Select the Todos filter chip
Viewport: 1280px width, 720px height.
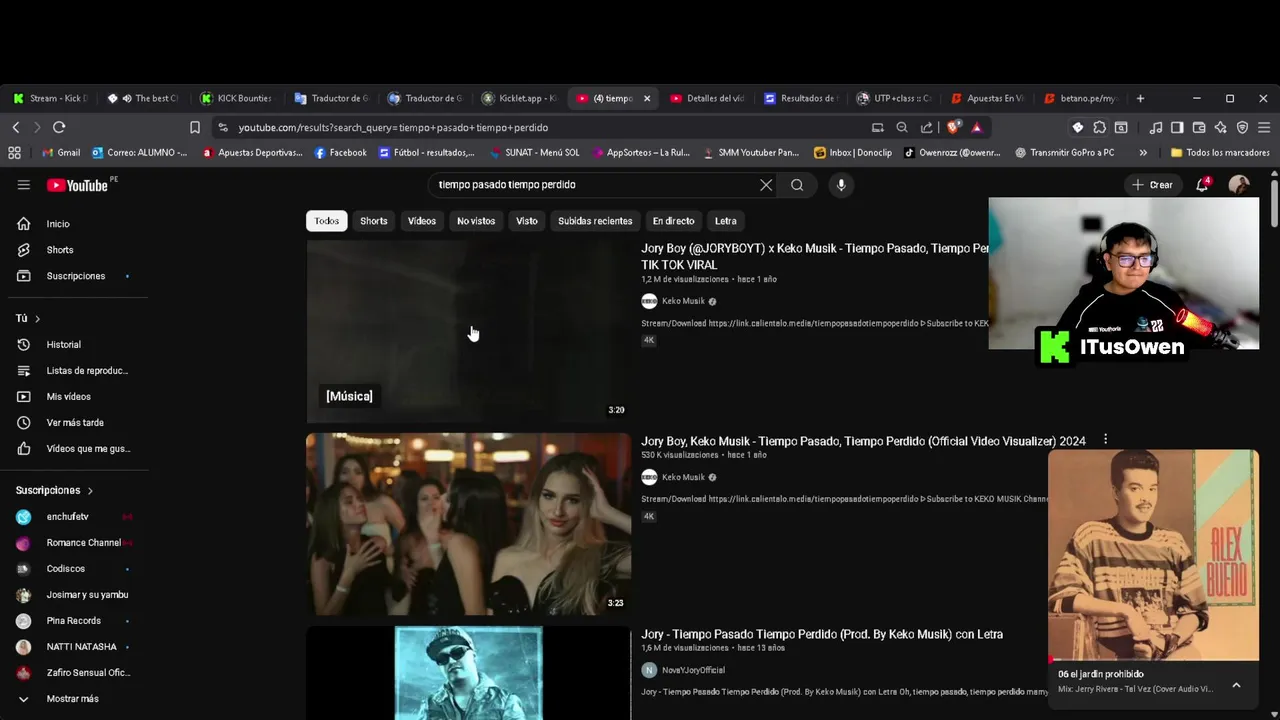[x=327, y=221]
